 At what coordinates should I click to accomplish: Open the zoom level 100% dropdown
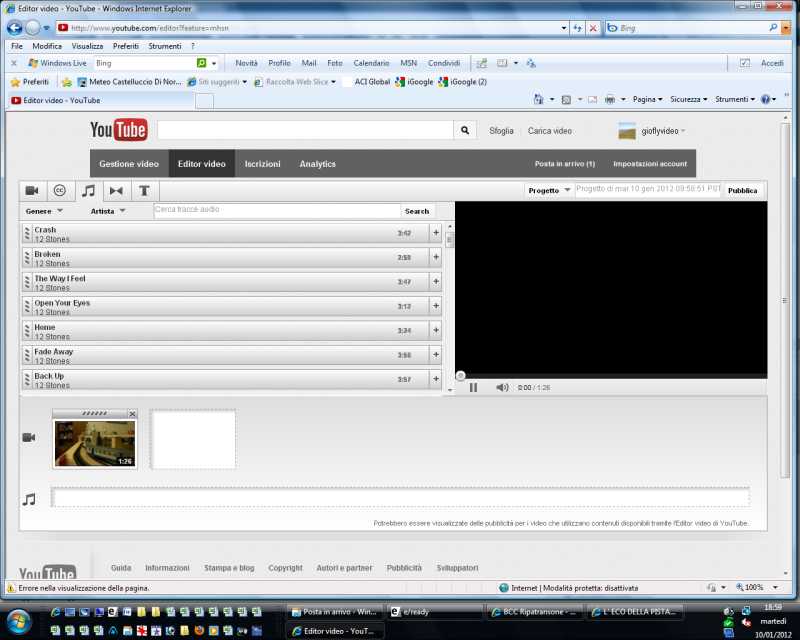[x=776, y=588]
